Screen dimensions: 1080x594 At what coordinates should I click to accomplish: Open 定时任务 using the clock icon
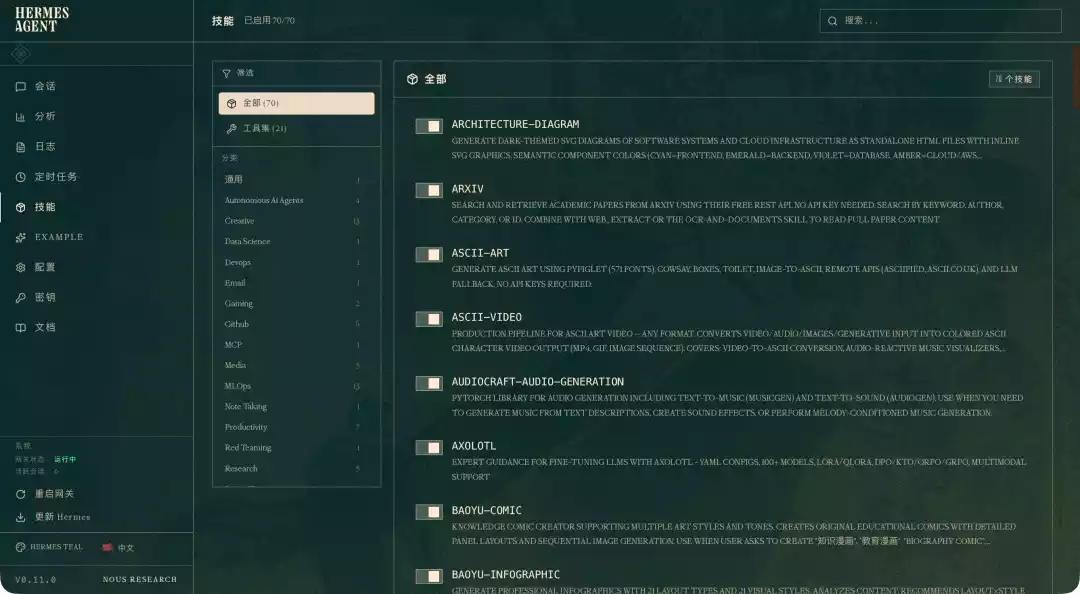(21, 177)
